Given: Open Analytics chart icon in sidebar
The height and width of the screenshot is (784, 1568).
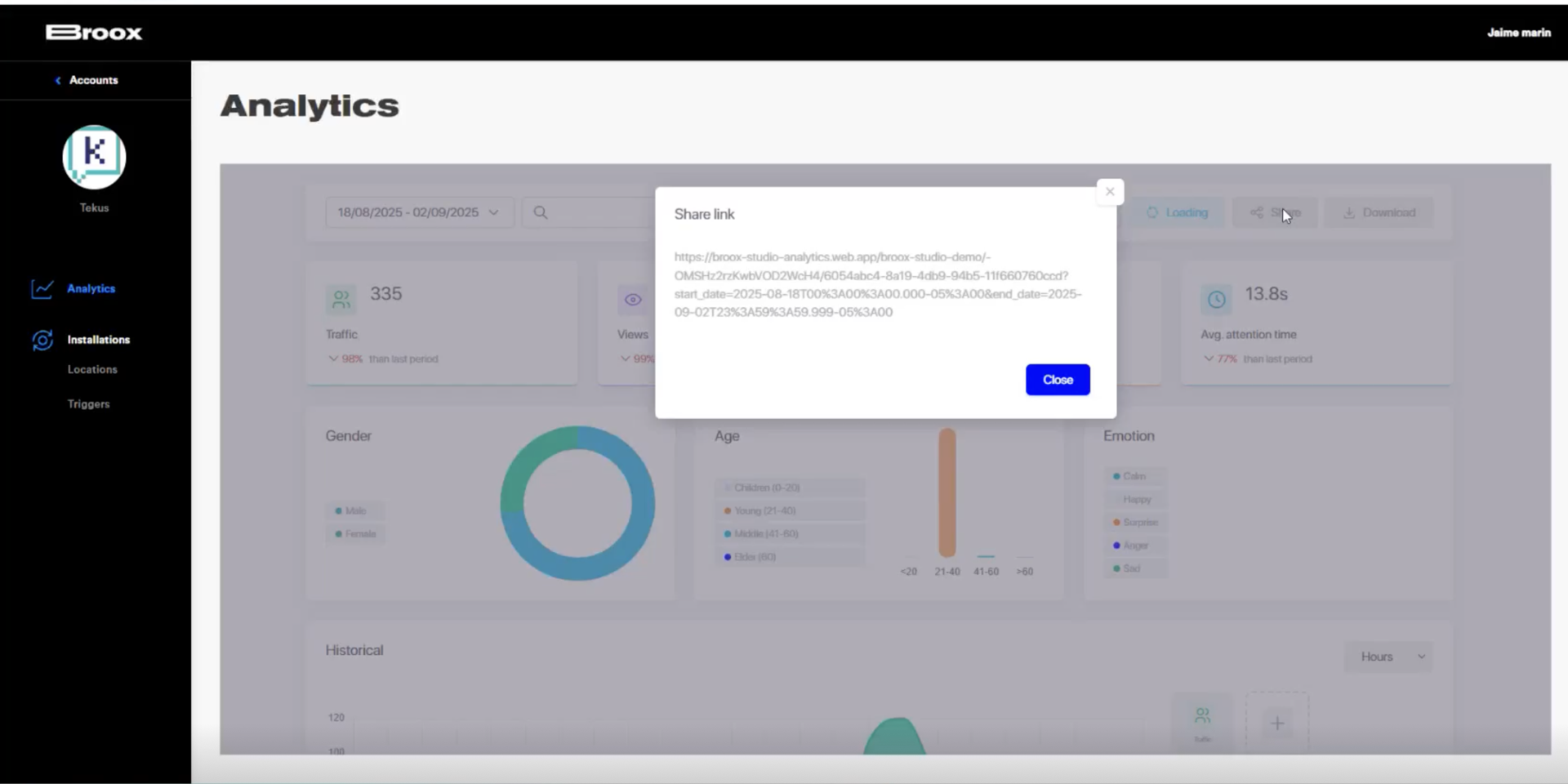Looking at the screenshot, I should tap(42, 289).
